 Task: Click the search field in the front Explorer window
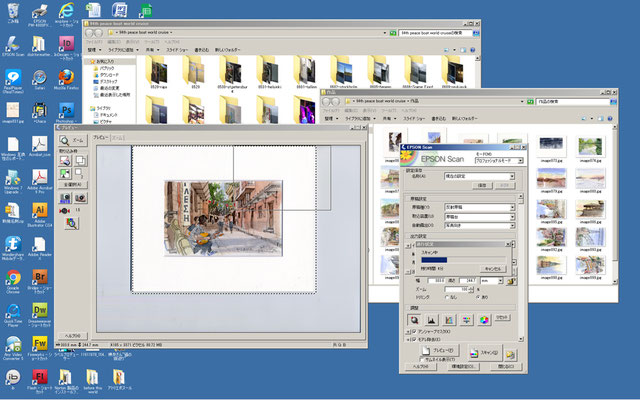(x=573, y=101)
